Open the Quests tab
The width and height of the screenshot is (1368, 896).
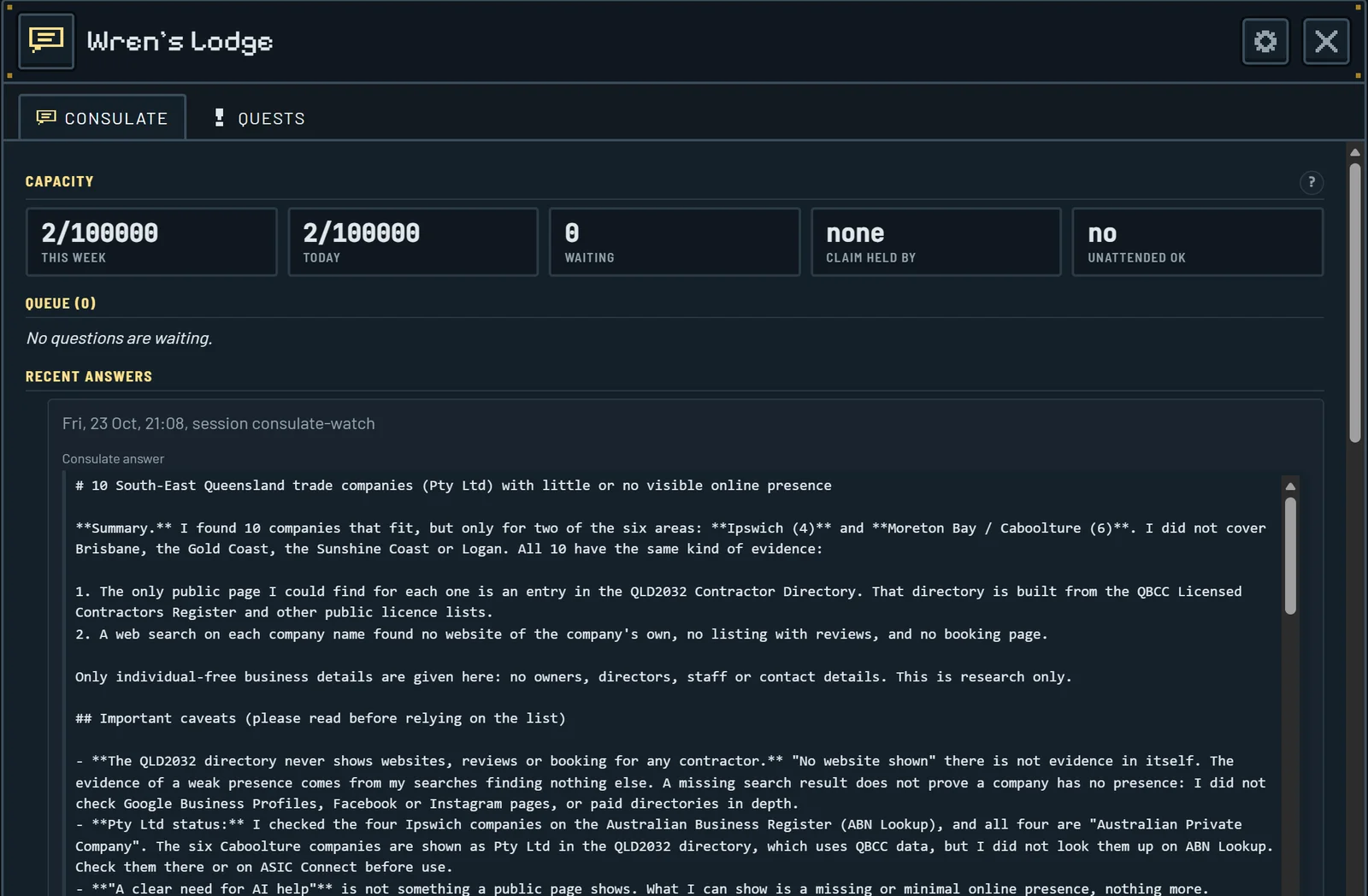coord(258,118)
